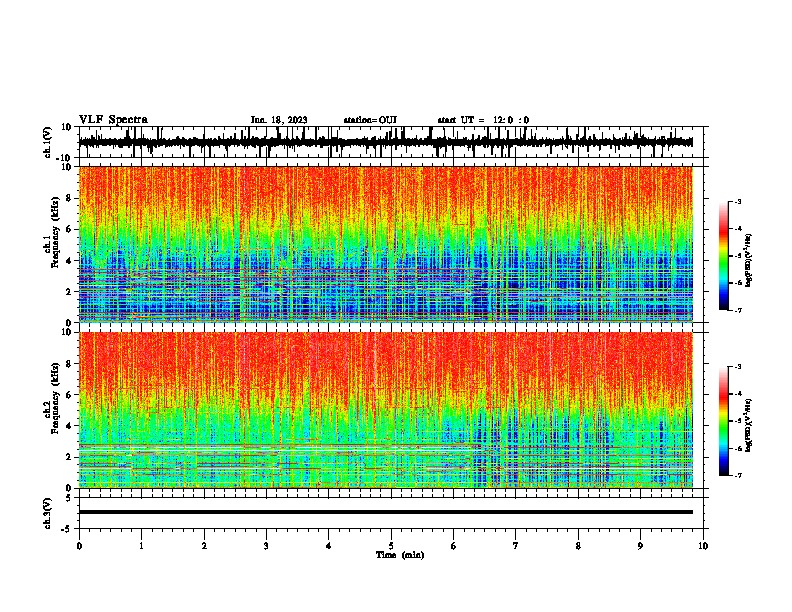Click the time axis tick label '7'

point(516,546)
